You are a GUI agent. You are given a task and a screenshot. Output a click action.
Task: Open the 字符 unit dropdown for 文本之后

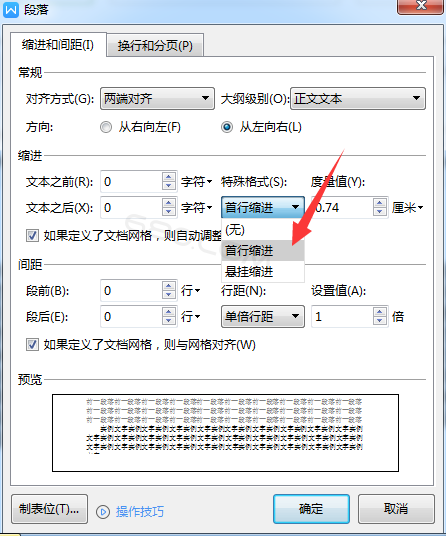point(197,207)
